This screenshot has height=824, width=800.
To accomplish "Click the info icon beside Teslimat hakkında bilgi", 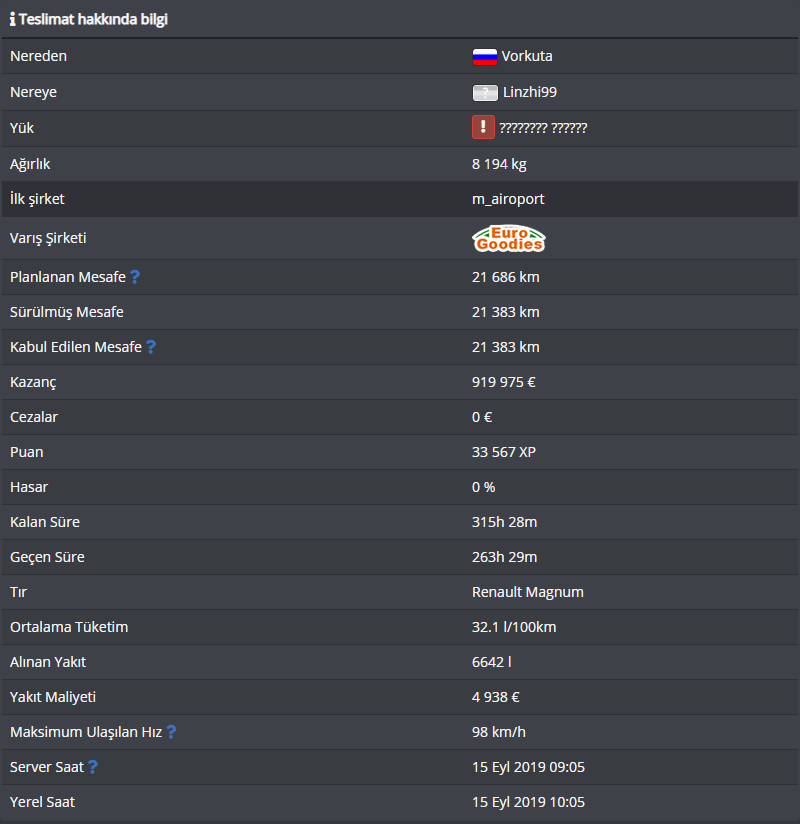I will (x=13, y=19).
